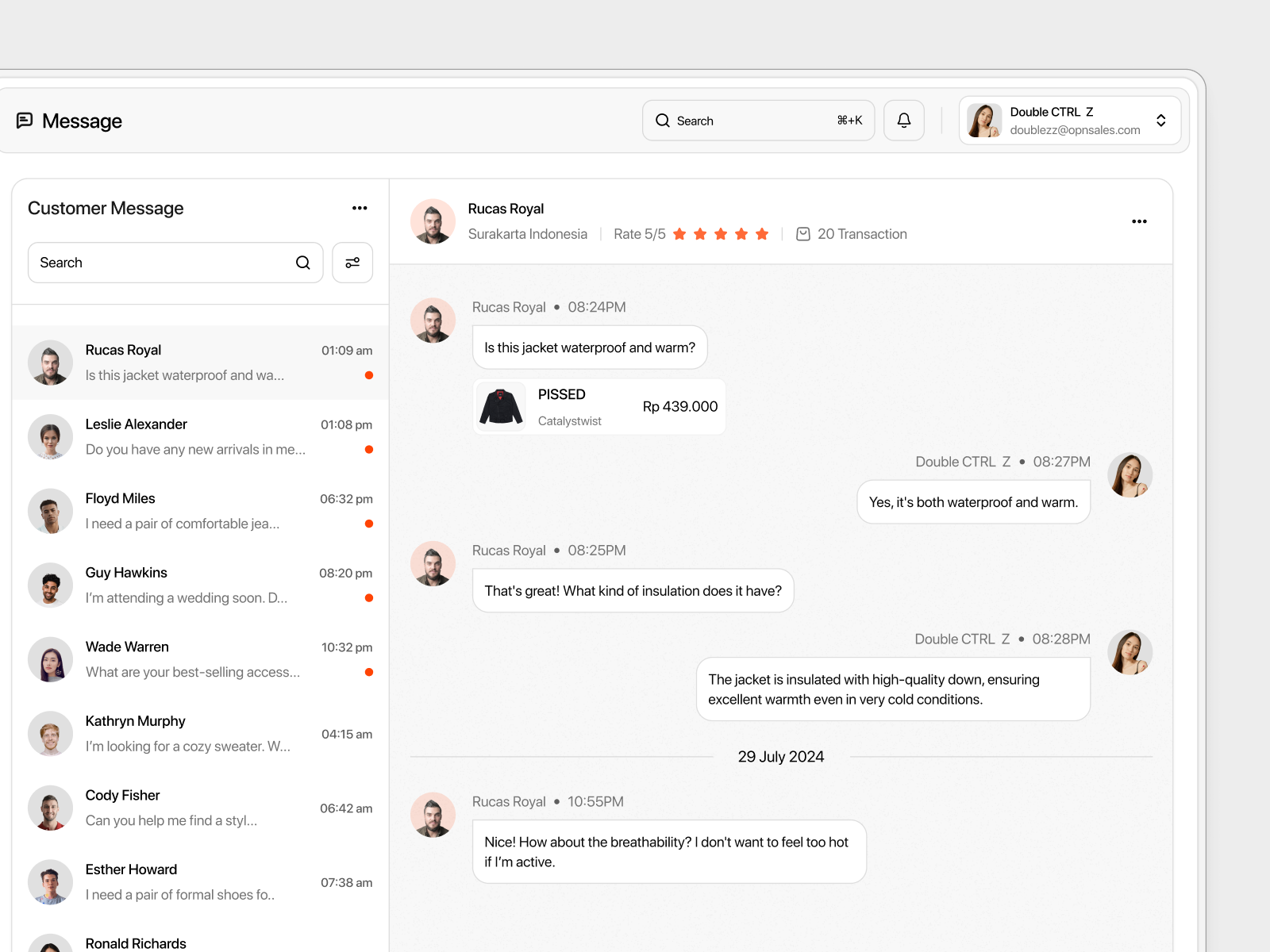Click Kathryn Murphy's avatar
Screen dimensions: 1270x952
coord(51,734)
